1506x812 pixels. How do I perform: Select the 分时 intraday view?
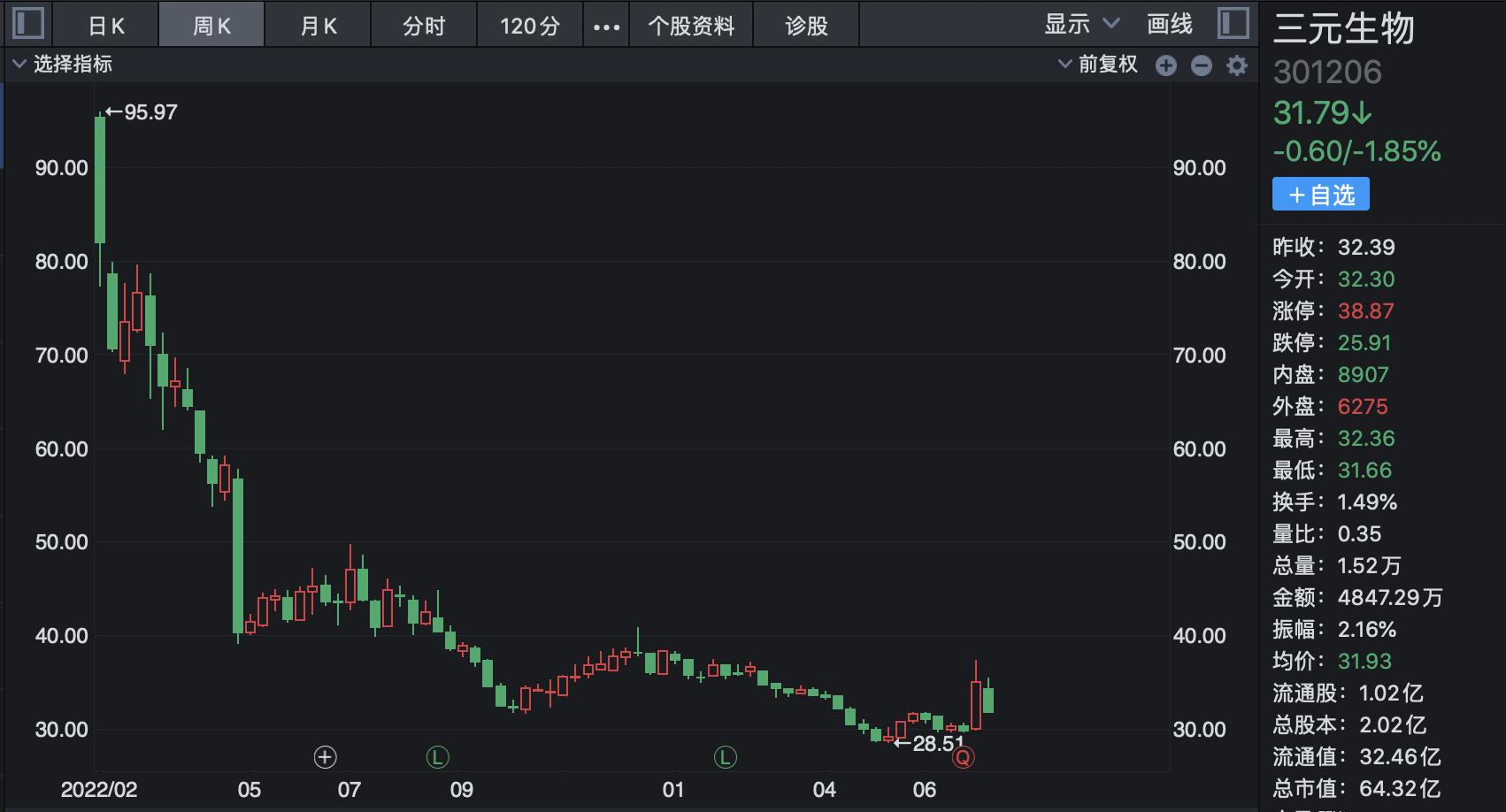[x=423, y=25]
